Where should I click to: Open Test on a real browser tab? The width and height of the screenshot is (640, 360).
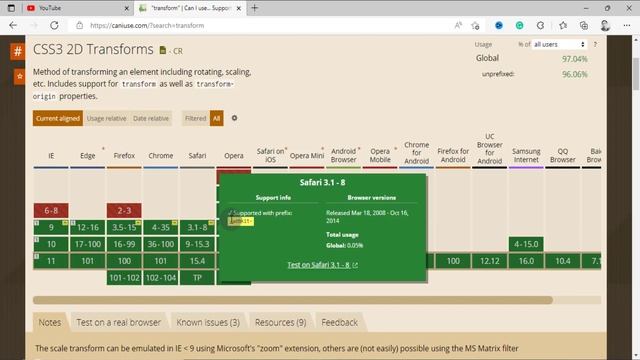coord(118,322)
